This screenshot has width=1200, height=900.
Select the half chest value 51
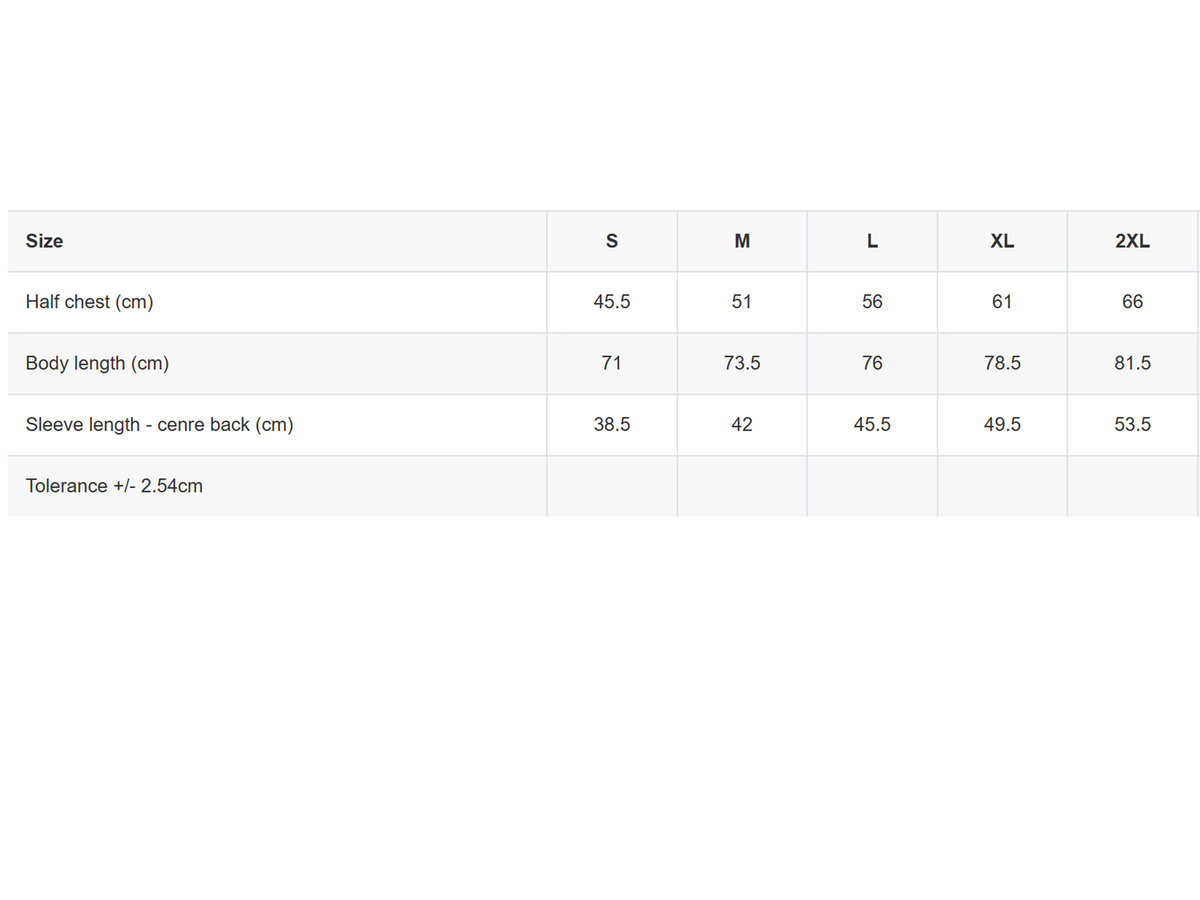(x=742, y=302)
